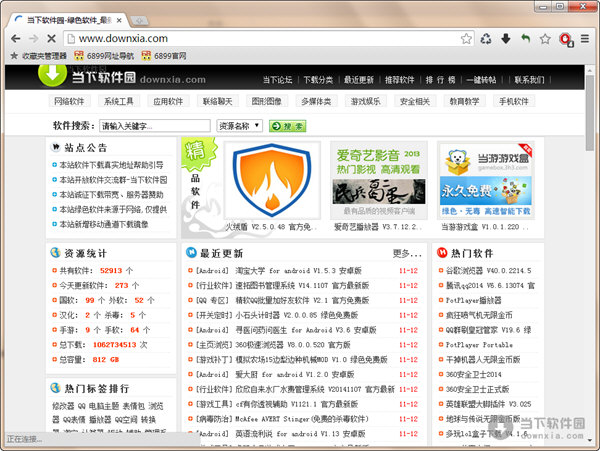Select the 手机软件 category
Image resolution: width=600 pixels, height=451 pixels.
pyautogui.click(x=514, y=101)
